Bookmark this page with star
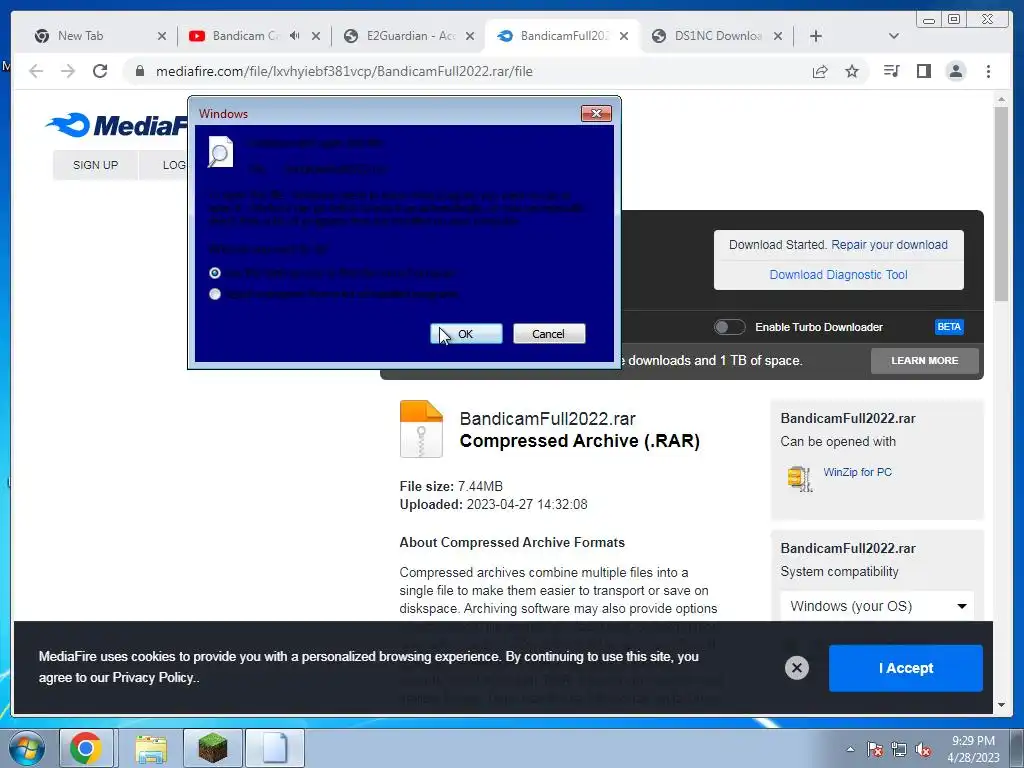This screenshot has height=768, width=1024. 852,71
